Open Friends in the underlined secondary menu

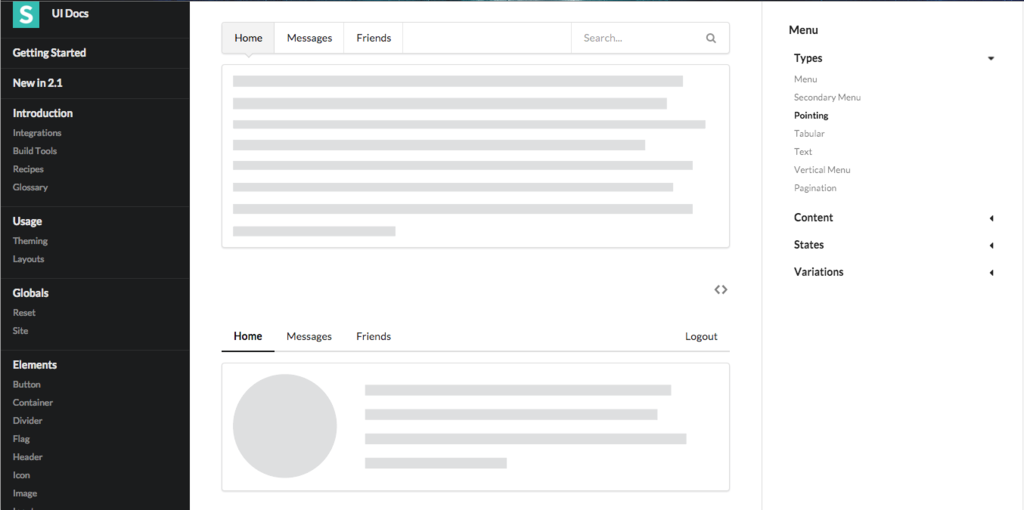(374, 336)
